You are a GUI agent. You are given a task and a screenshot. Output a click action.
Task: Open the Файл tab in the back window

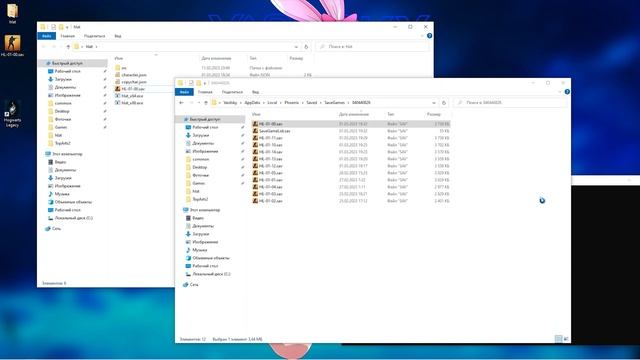tap(47, 36)
